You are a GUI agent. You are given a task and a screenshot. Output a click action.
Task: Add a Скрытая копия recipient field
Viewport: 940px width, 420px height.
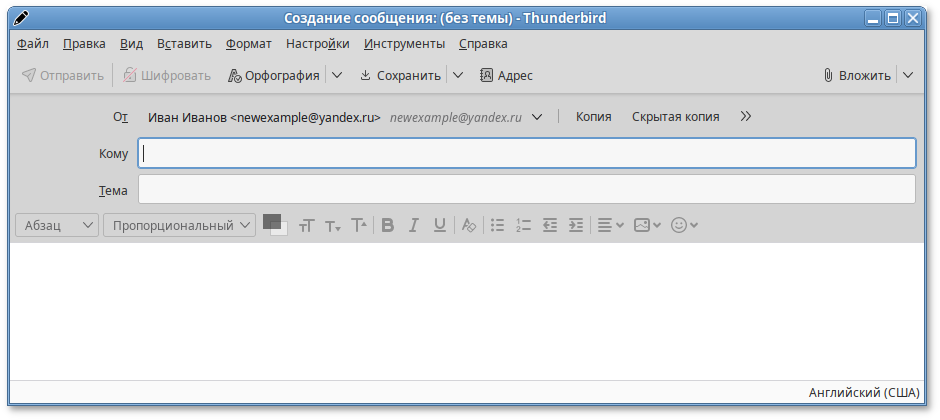coord(676,117)
